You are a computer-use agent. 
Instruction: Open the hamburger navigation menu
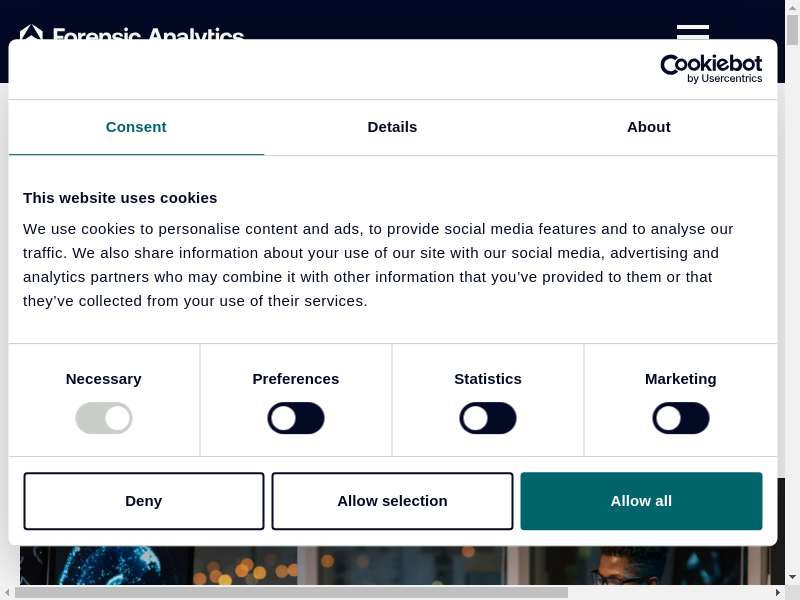(692, 31)
